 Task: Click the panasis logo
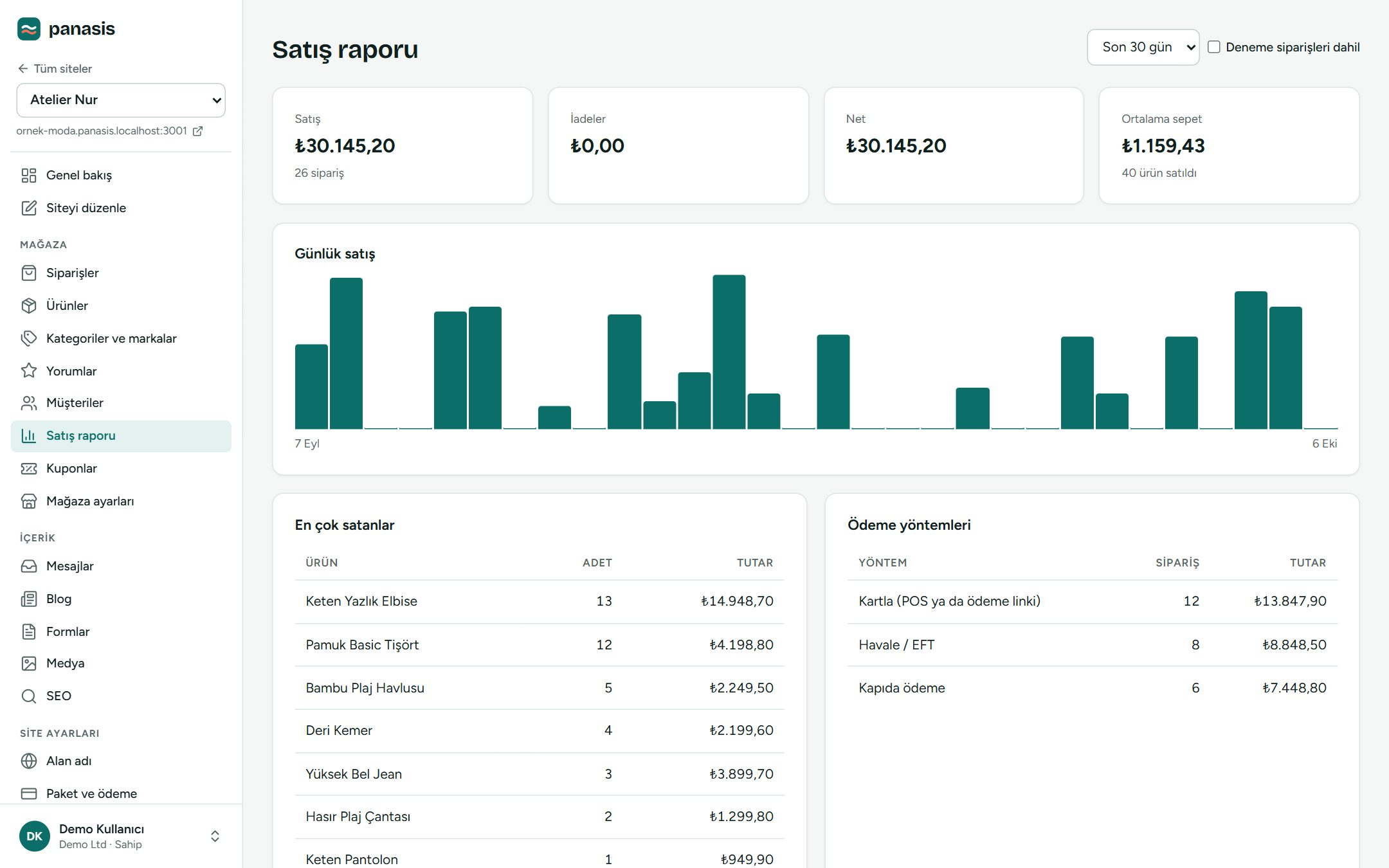point(66,29)
